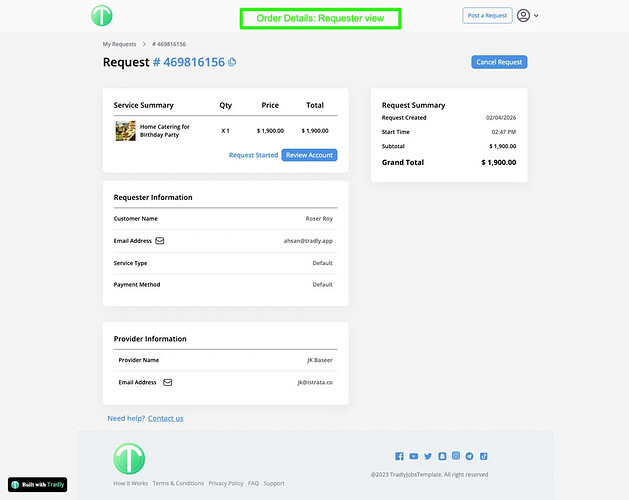
Task: Open the Instagram icon in footer
Action: tap(455, 456)
